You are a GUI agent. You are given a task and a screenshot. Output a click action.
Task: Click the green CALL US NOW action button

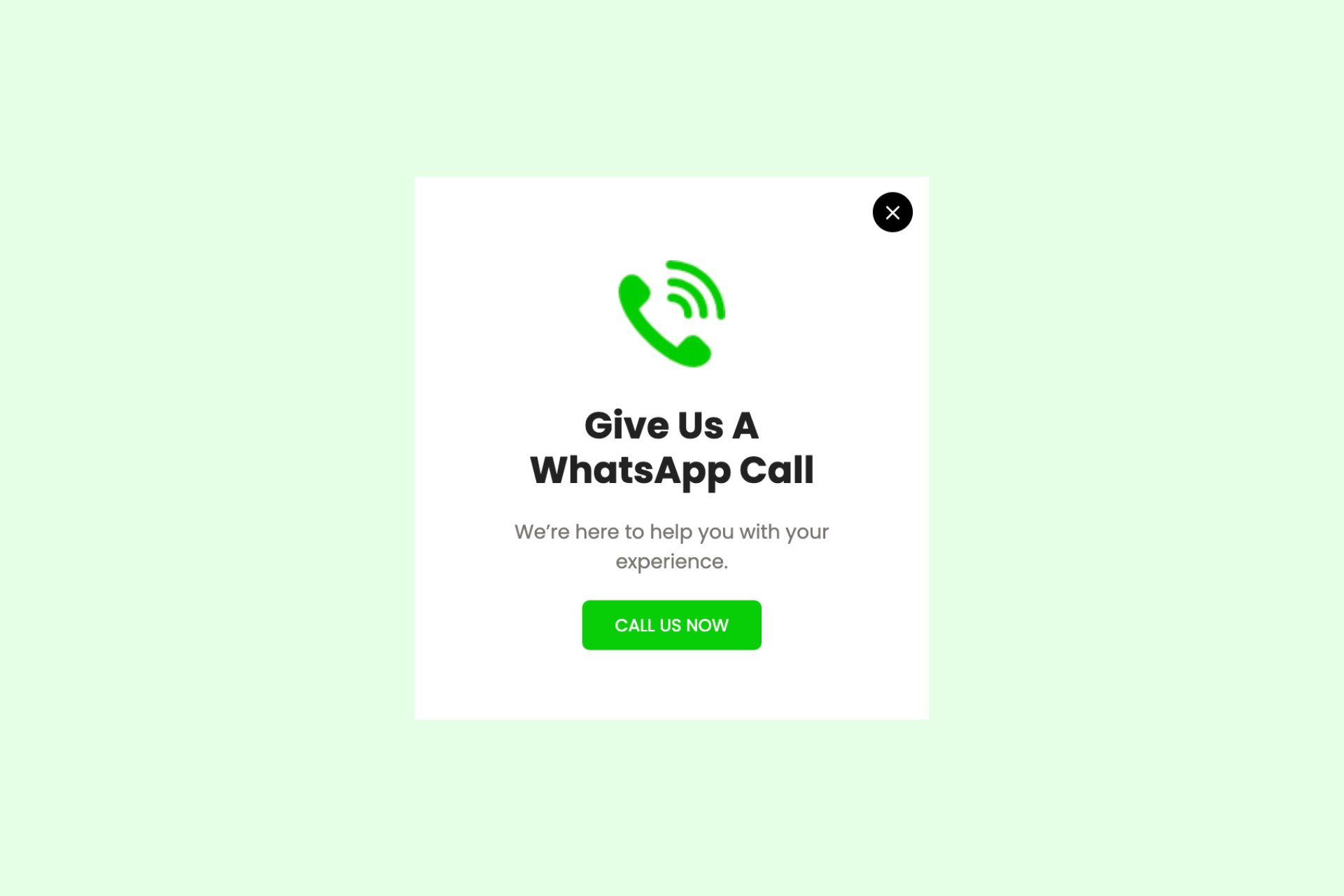tap(672, 625)
